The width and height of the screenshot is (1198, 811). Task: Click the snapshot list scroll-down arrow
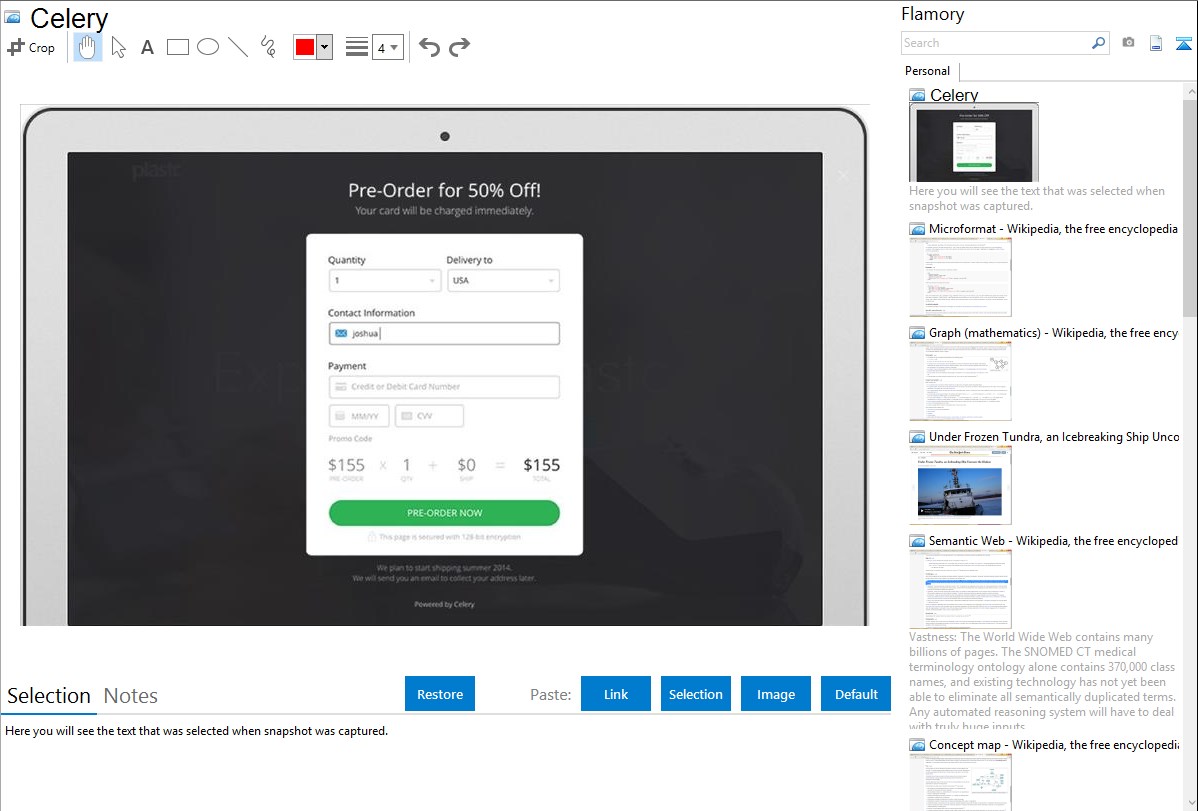tap(1190, 803)
